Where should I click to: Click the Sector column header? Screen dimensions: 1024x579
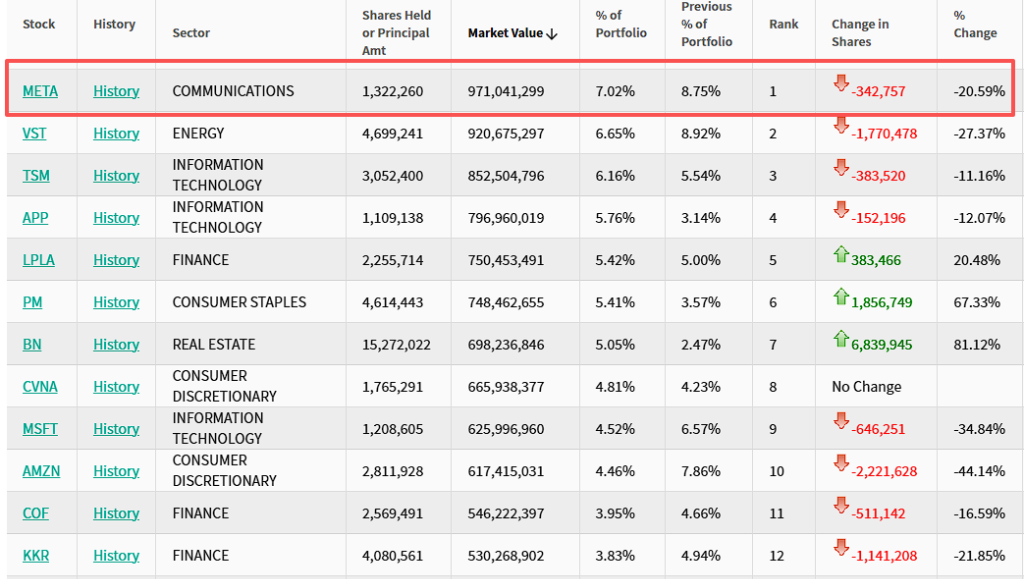click(191, 33)
